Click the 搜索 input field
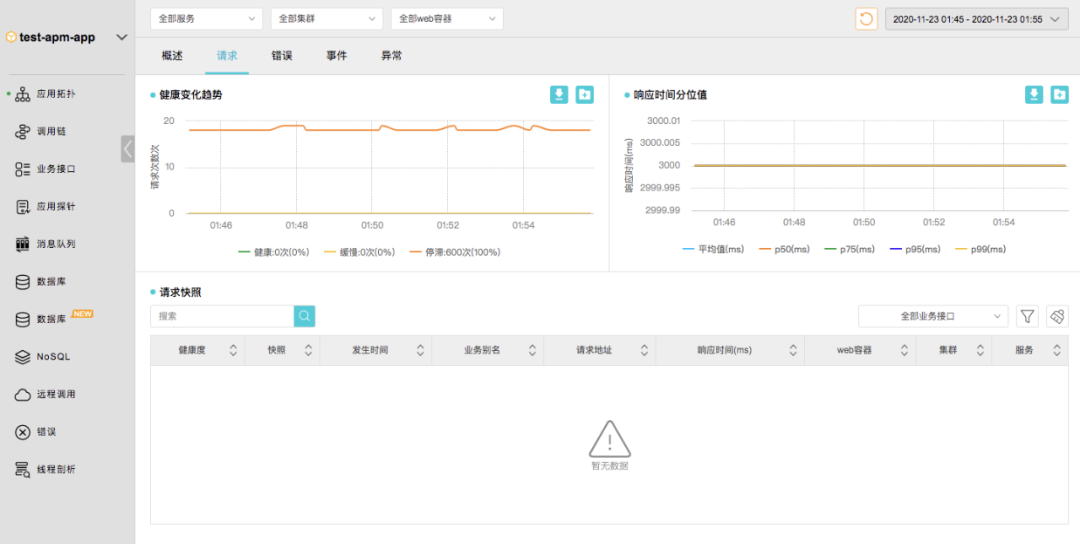The width and height of the screenshot is (1080, 544). coord(222,317)
